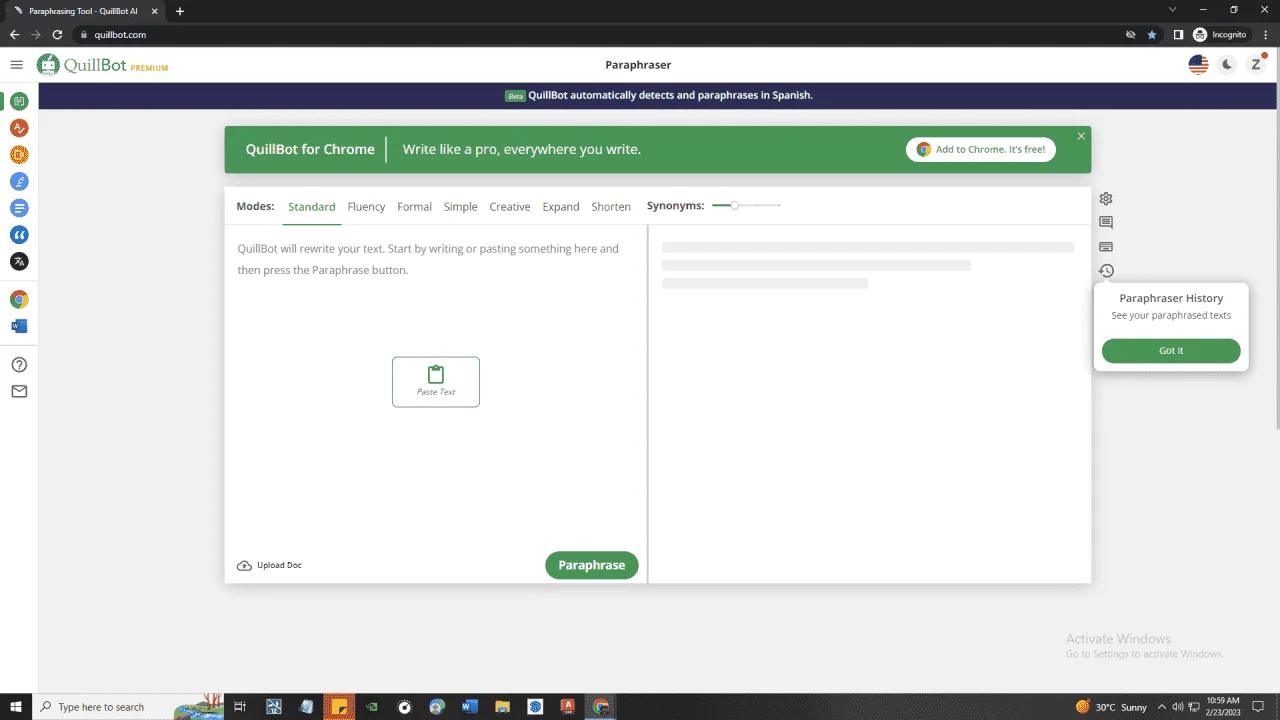Click Upload Doc link
The height and width of the screenshot is (720, 1280).
click(269, 565)
